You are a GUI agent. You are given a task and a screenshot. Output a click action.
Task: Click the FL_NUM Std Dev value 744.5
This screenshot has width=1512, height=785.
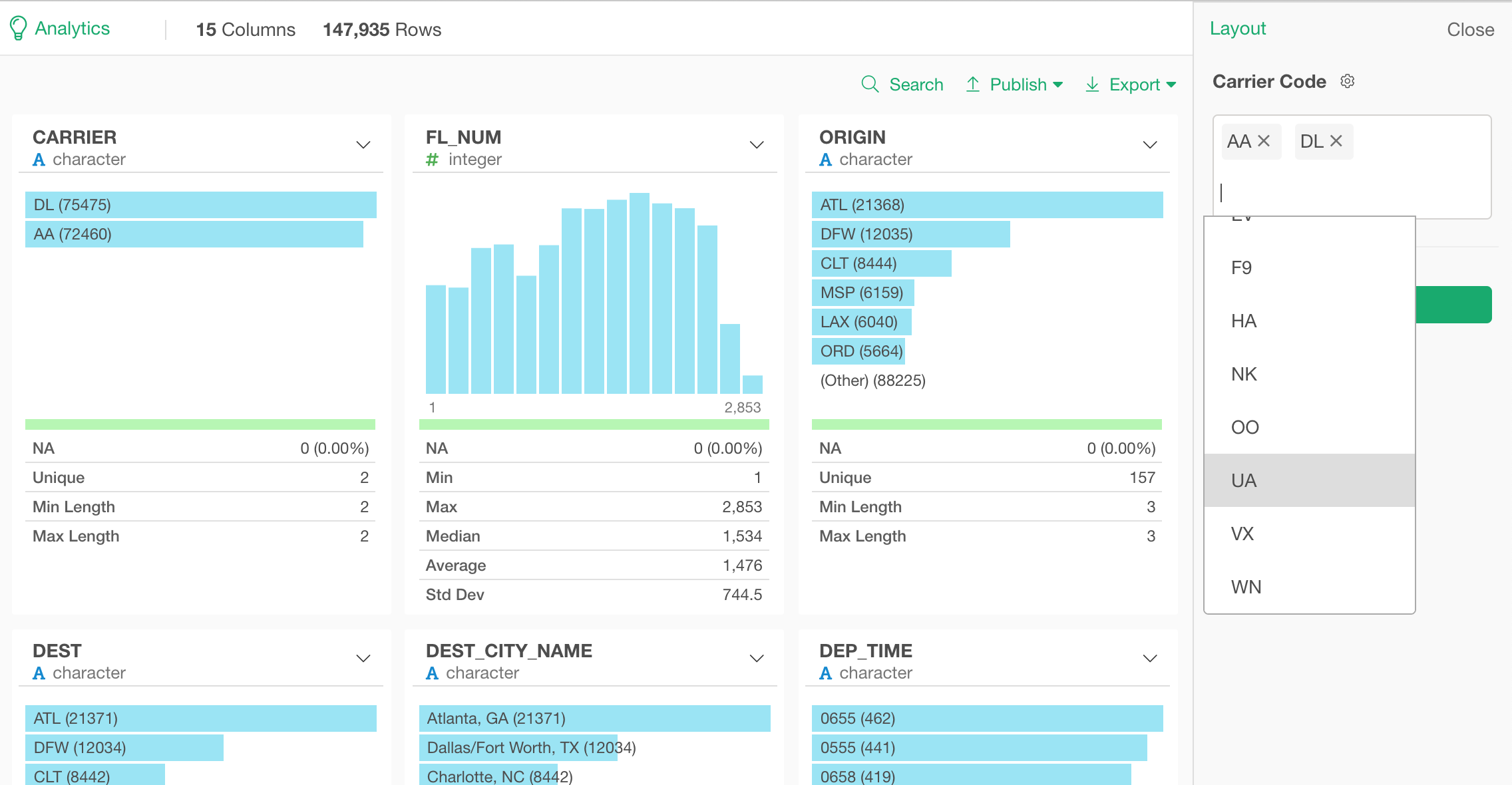[x=743, y=595]
